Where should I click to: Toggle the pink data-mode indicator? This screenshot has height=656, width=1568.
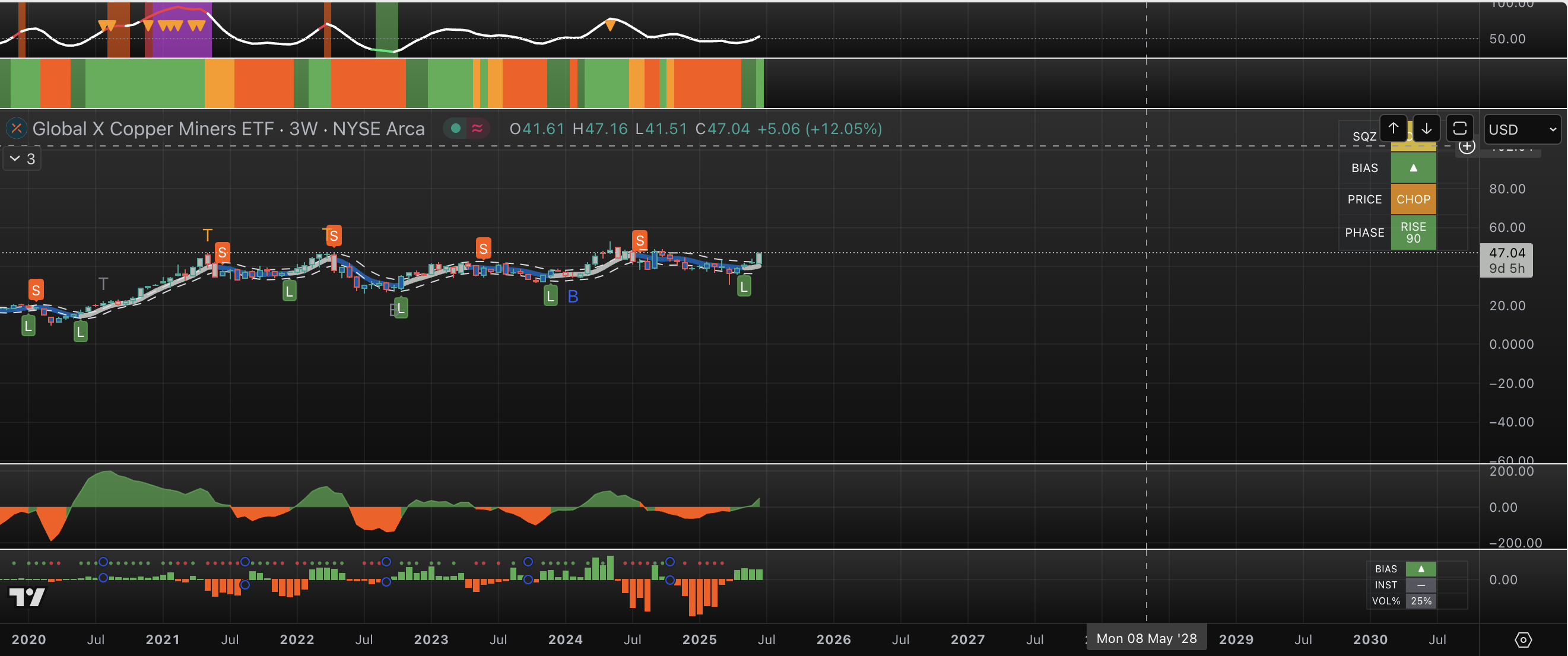click(x=477, y=128)
